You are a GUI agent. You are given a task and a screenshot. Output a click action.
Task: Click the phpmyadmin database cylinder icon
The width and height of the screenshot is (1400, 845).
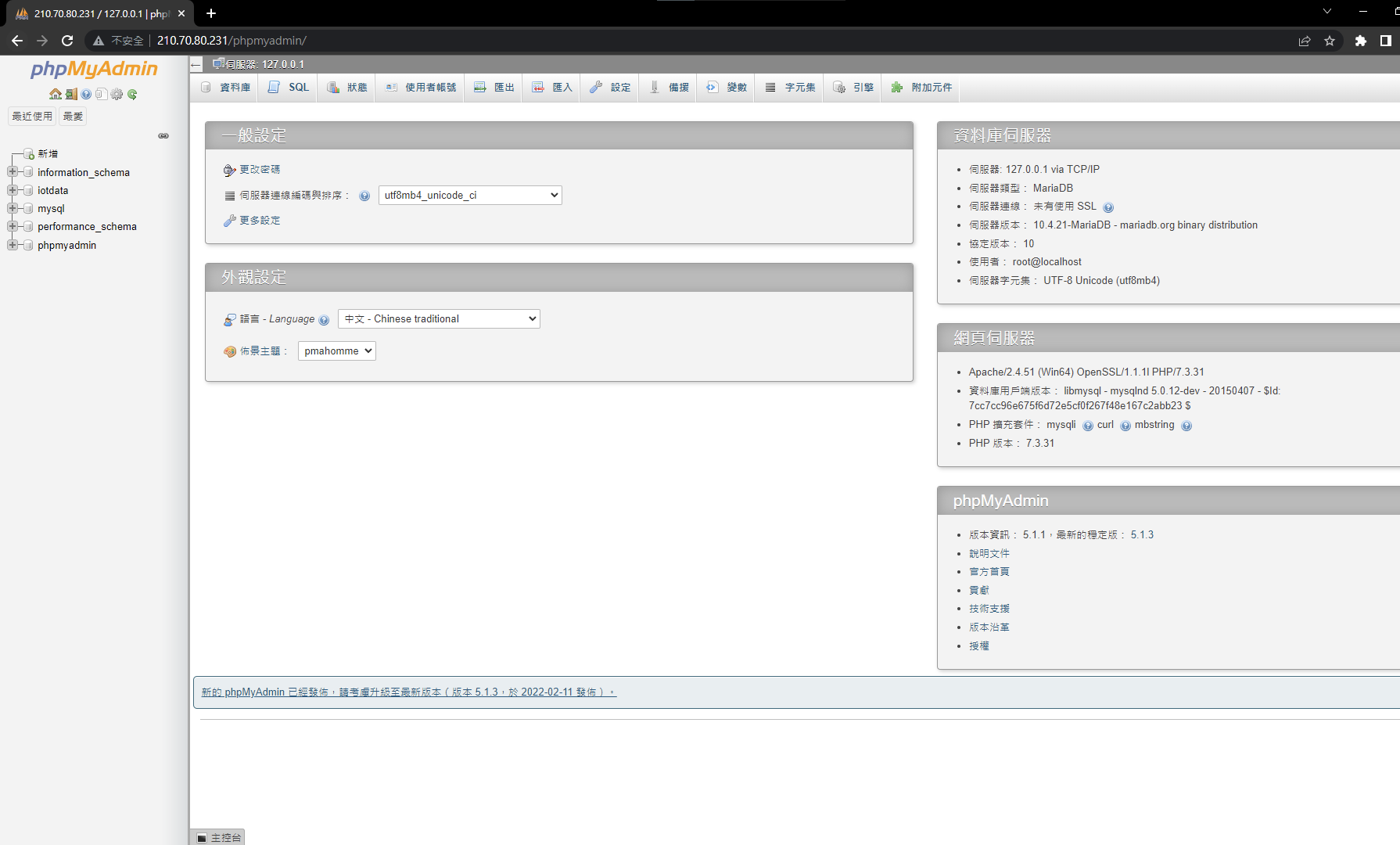pyautogui.click(x=29, y=245)
